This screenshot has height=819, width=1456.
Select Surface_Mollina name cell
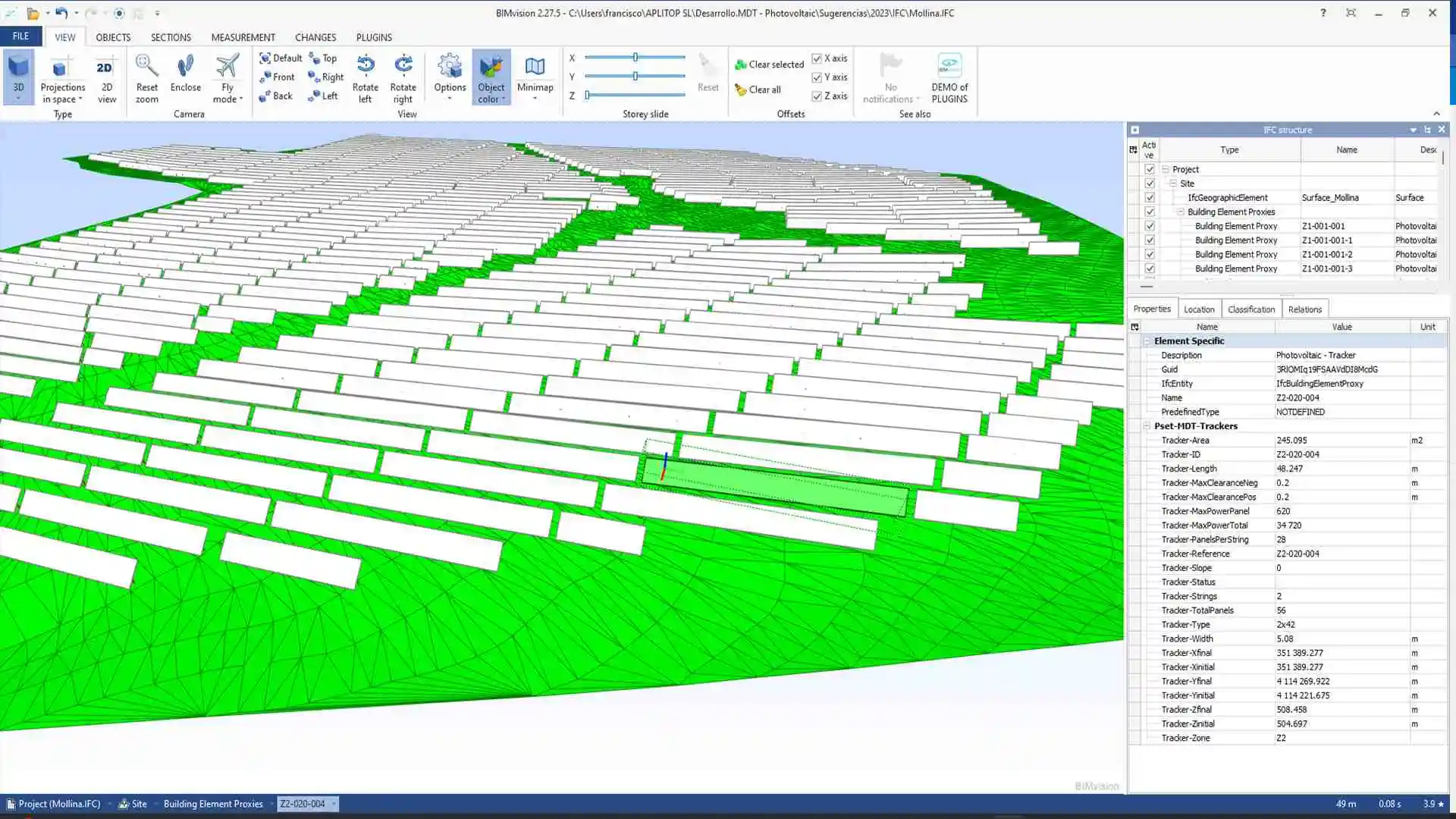click(x=1347, y=198)
